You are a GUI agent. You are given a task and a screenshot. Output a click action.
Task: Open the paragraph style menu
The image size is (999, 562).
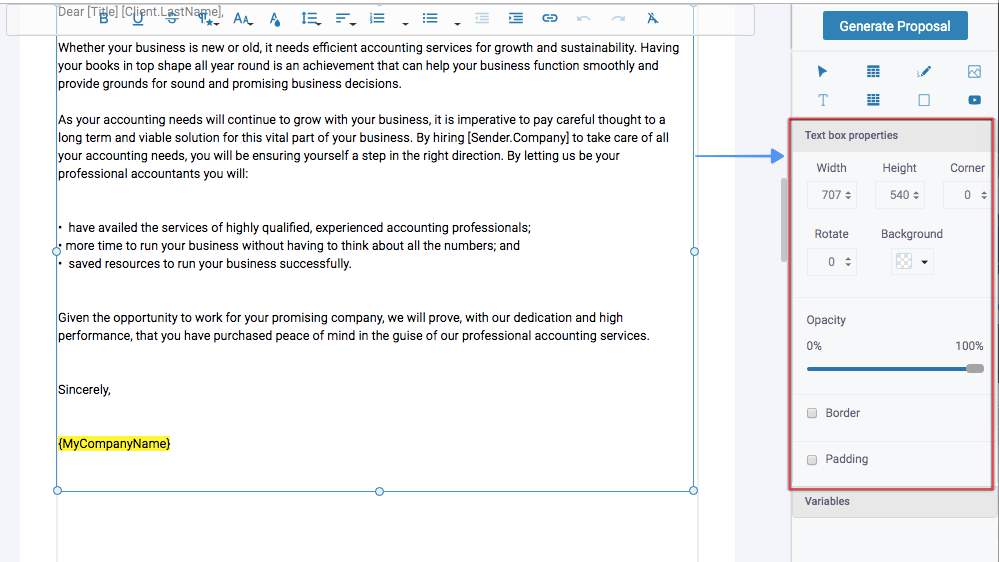[207, 18]
